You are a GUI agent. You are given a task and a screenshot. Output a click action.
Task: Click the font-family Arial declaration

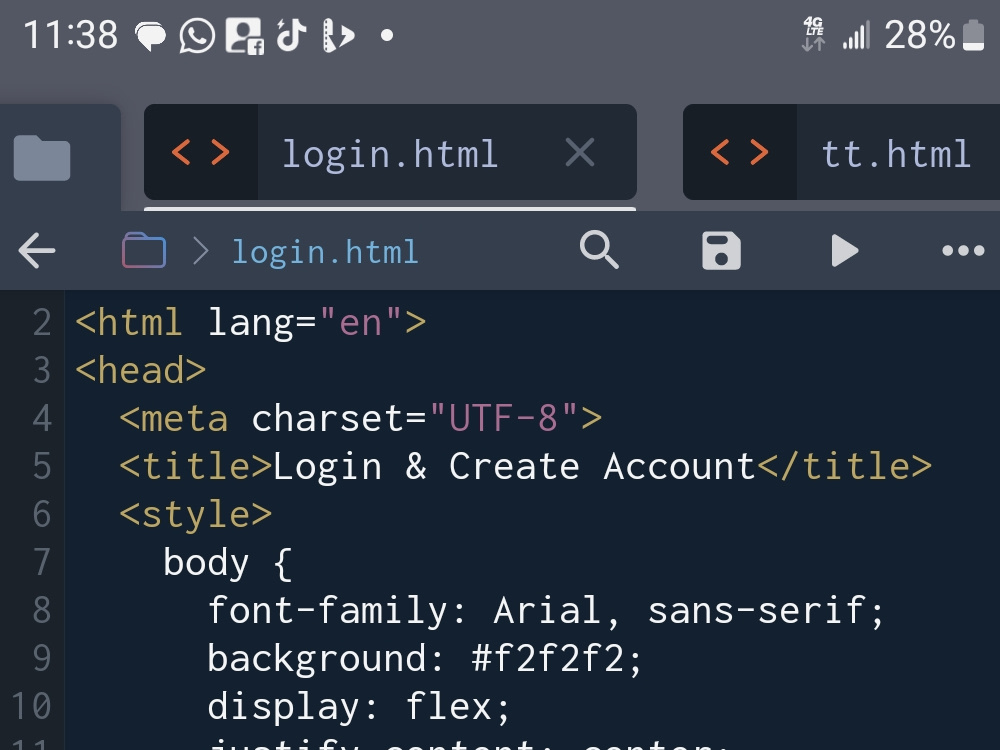546,611
